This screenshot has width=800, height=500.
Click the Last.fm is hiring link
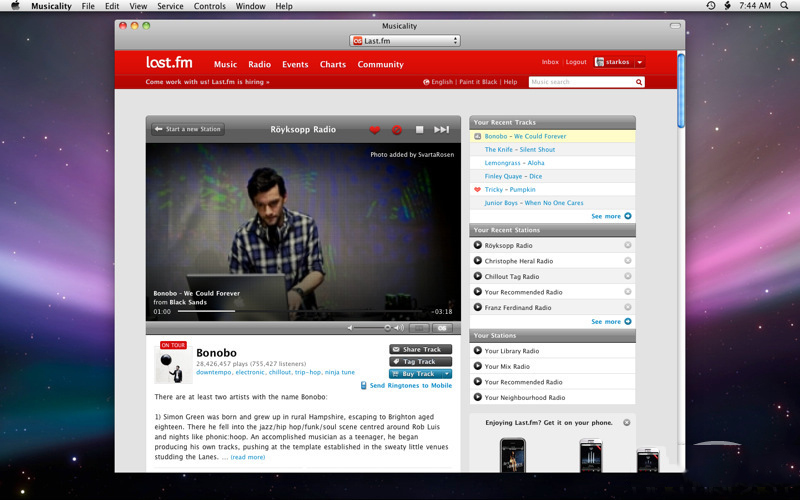(x=207, y=82)
